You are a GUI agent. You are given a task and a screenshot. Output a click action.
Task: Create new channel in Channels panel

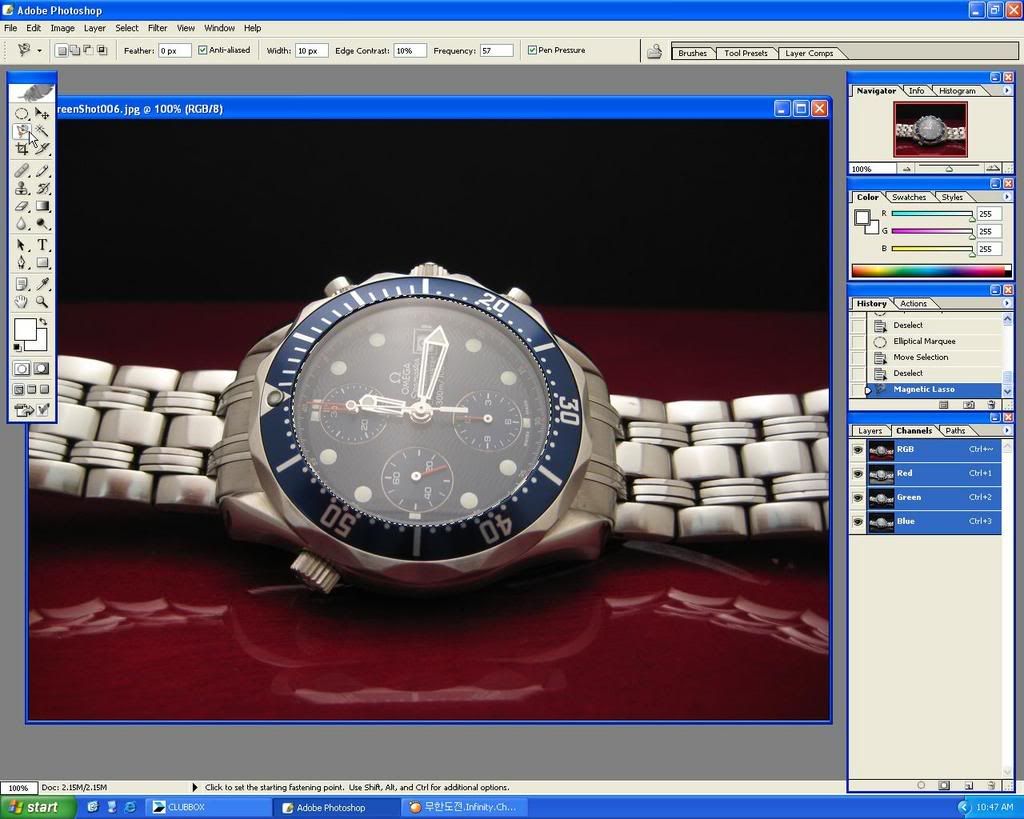[x=968, y=785]
